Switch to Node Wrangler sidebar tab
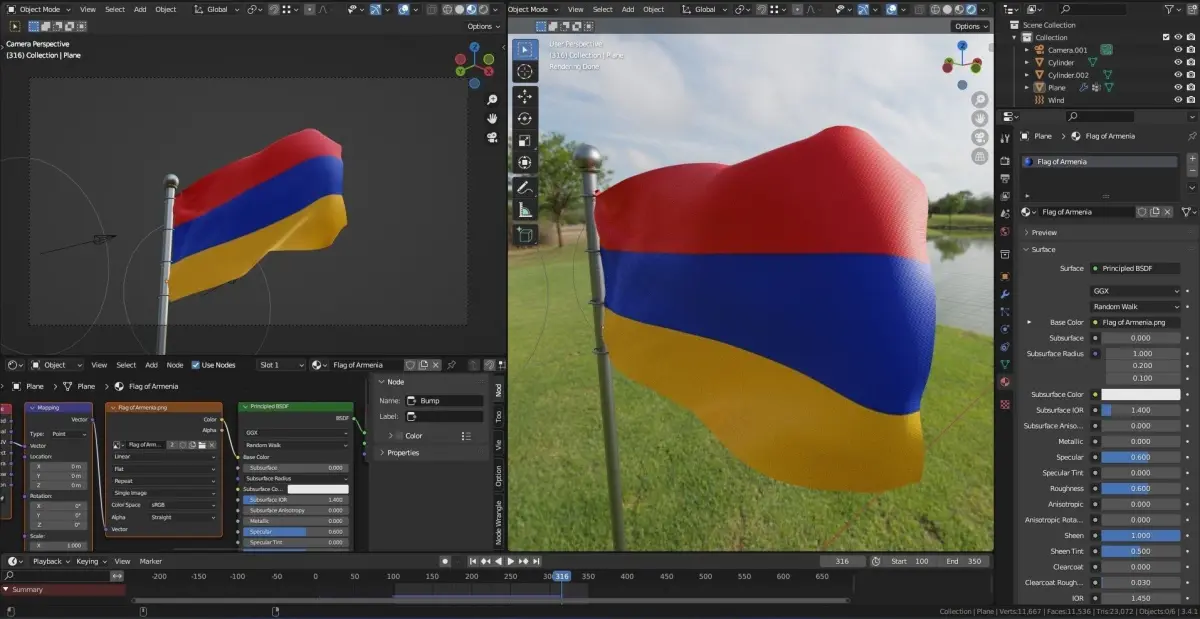The height and width of the screenshot is (619, 1200). coord(498,523)
